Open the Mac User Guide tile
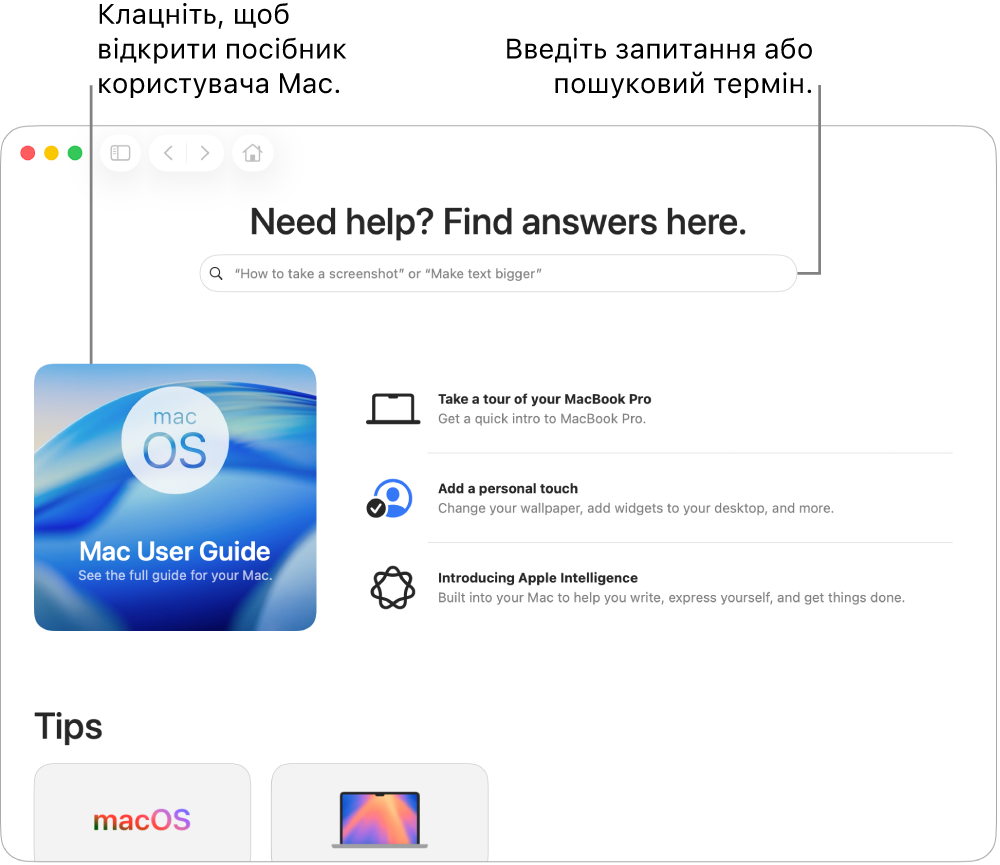Screen dimensions: 1000x865 (x=175, y=498)
